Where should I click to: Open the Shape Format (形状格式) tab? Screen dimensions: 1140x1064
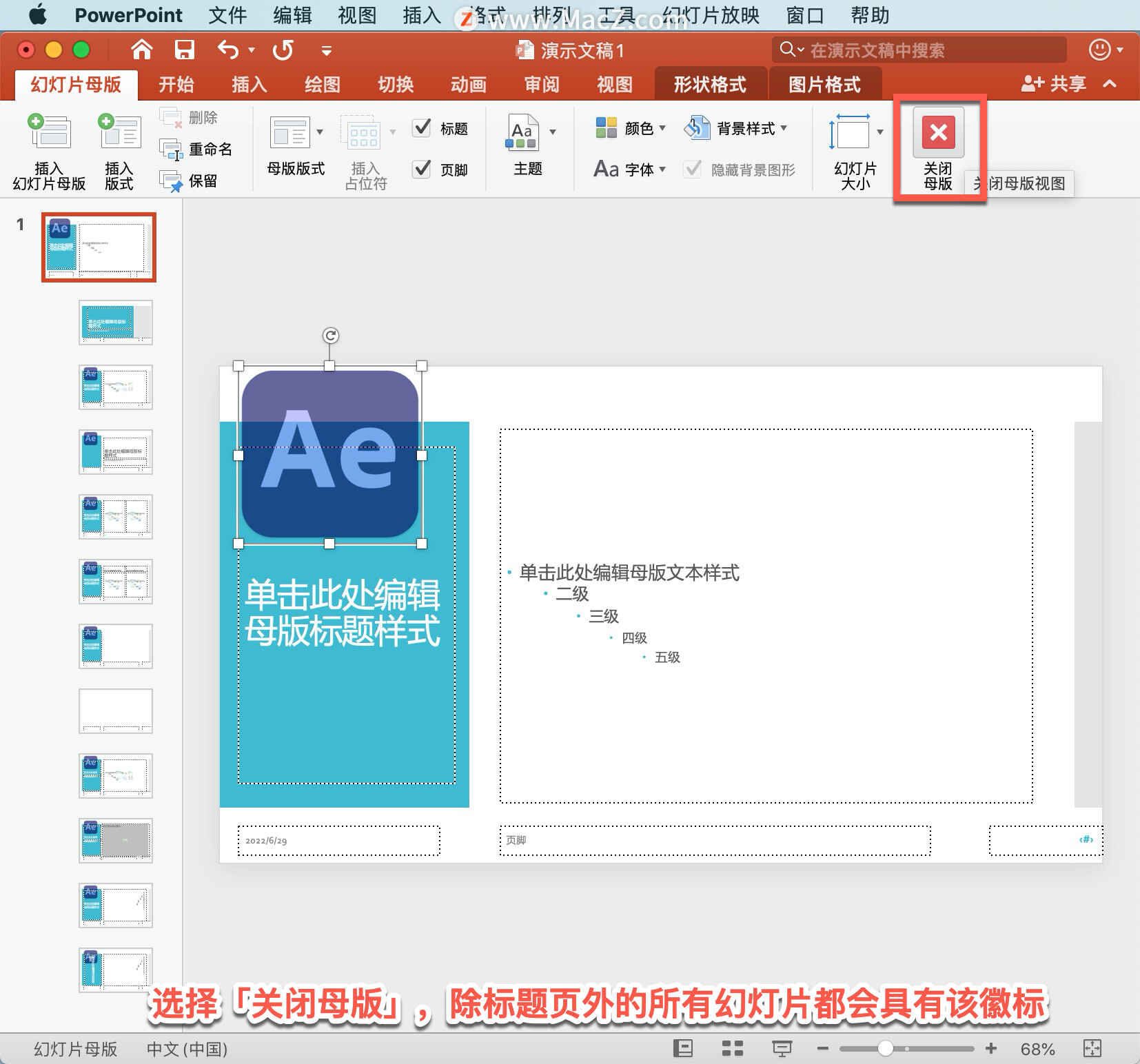(711, 84)
